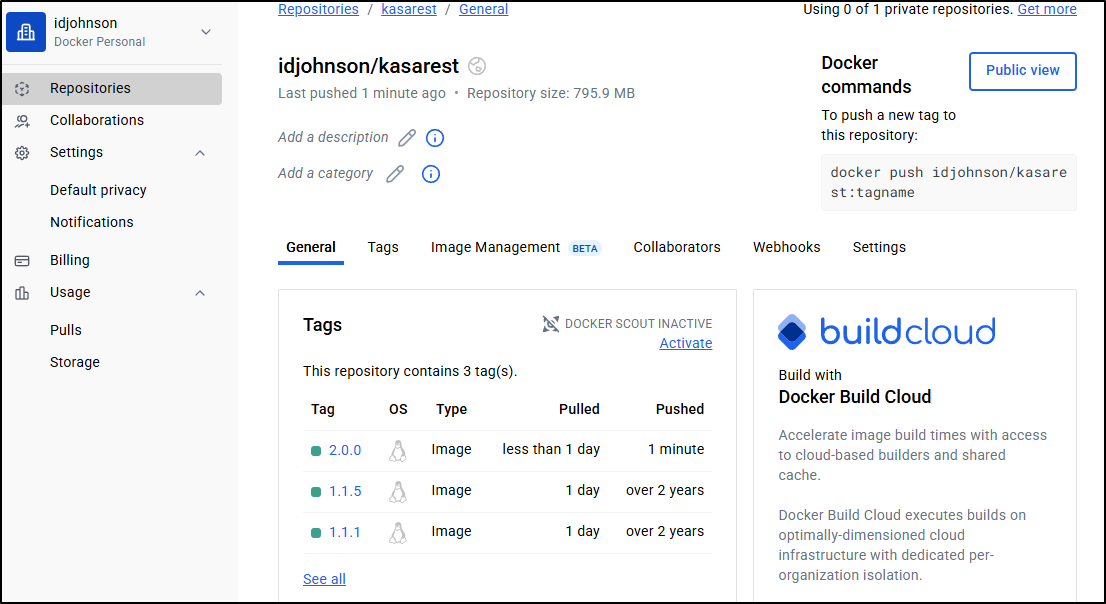Switch to the Collaborators tab
Image resolution: width=1106 pixels, height=604 pixels.
677,248
